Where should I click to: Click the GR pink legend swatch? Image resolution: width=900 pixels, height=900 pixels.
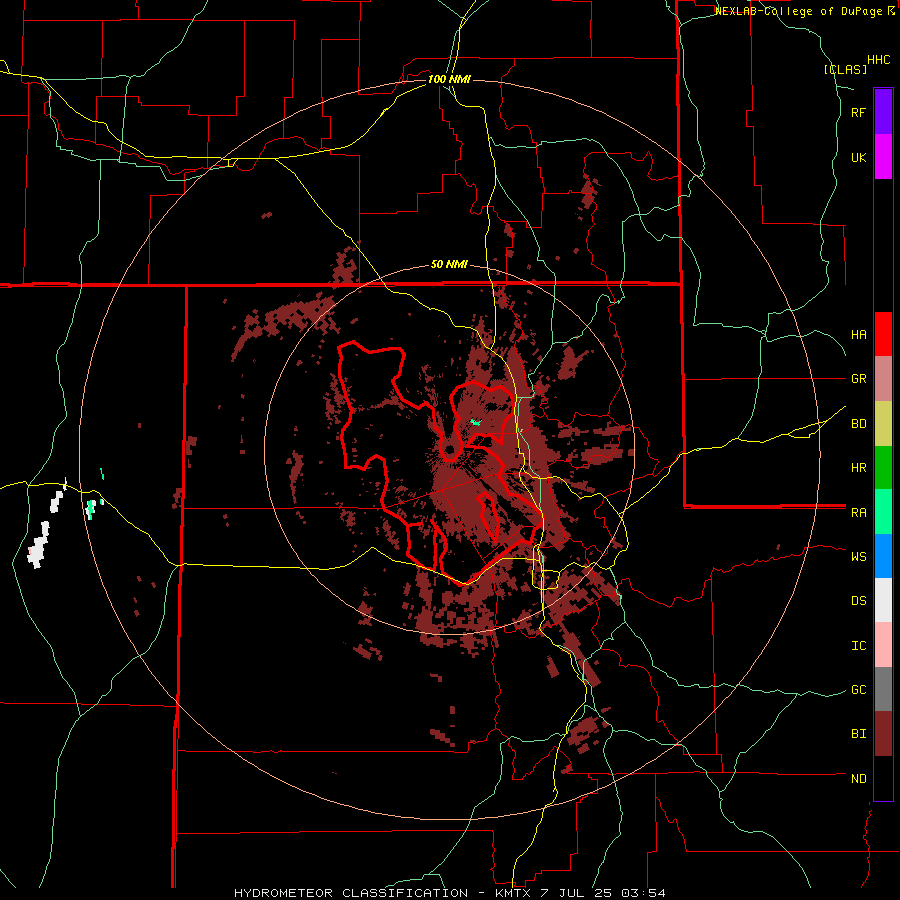[x=883, y=379]
